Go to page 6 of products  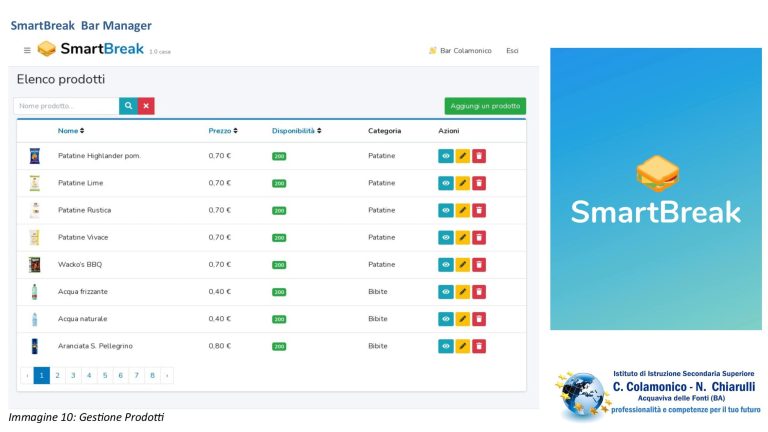[120, 376]
